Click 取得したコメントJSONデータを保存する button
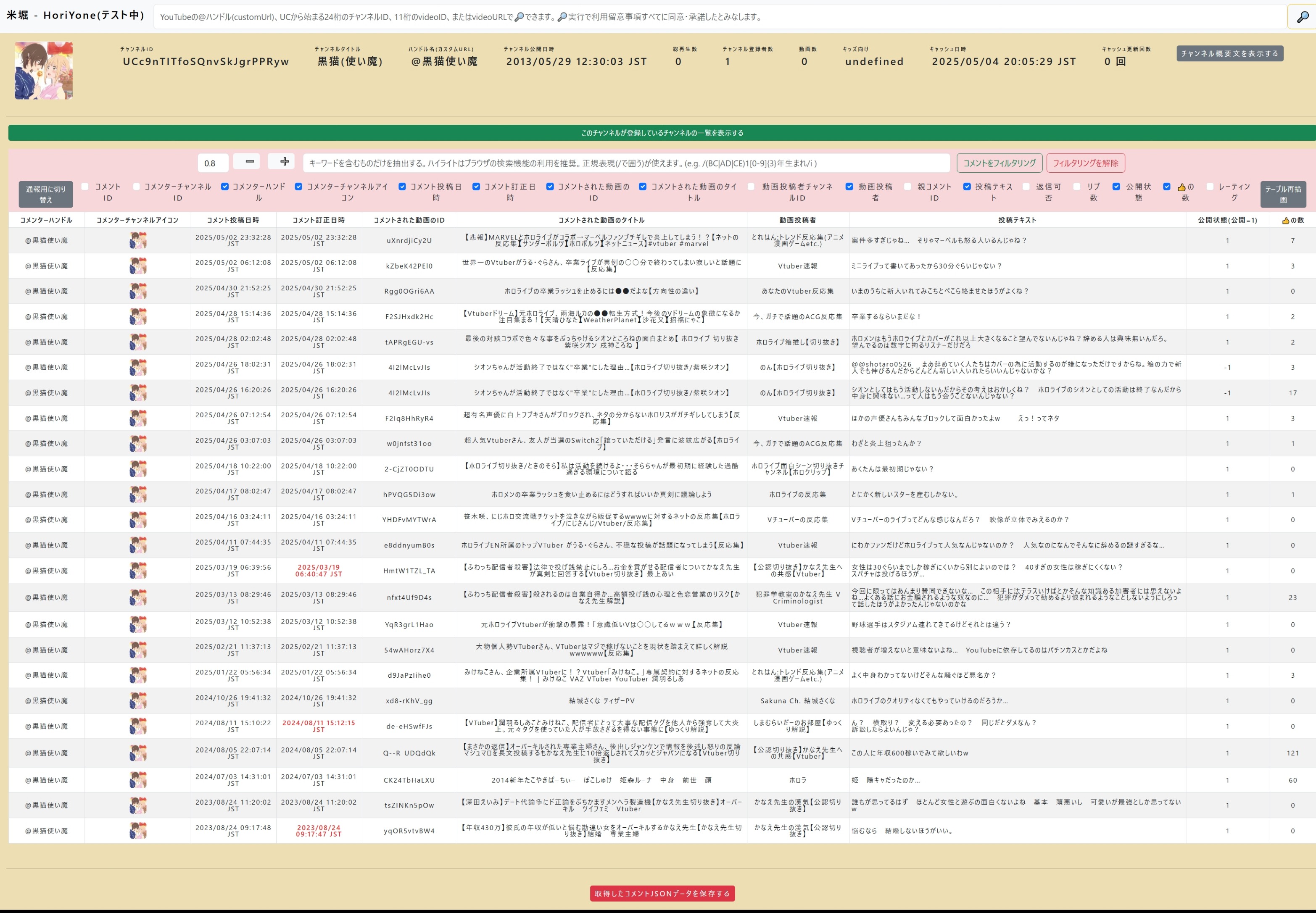1316x913 pixels. [662, 893]
